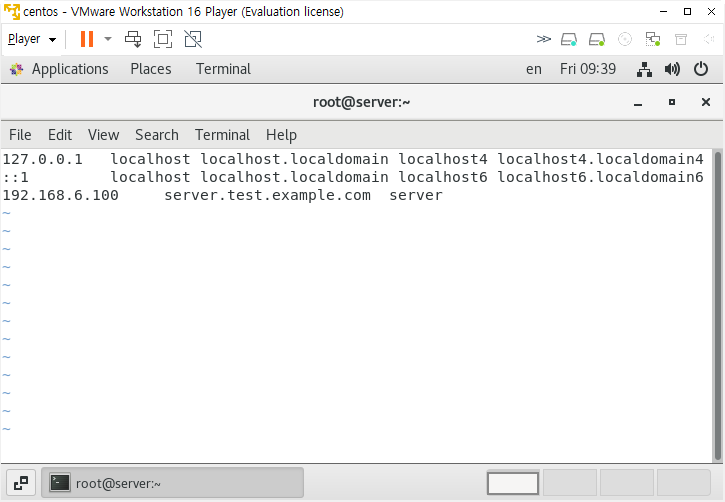Open the Edit menu in terminal window

(60, 135)
